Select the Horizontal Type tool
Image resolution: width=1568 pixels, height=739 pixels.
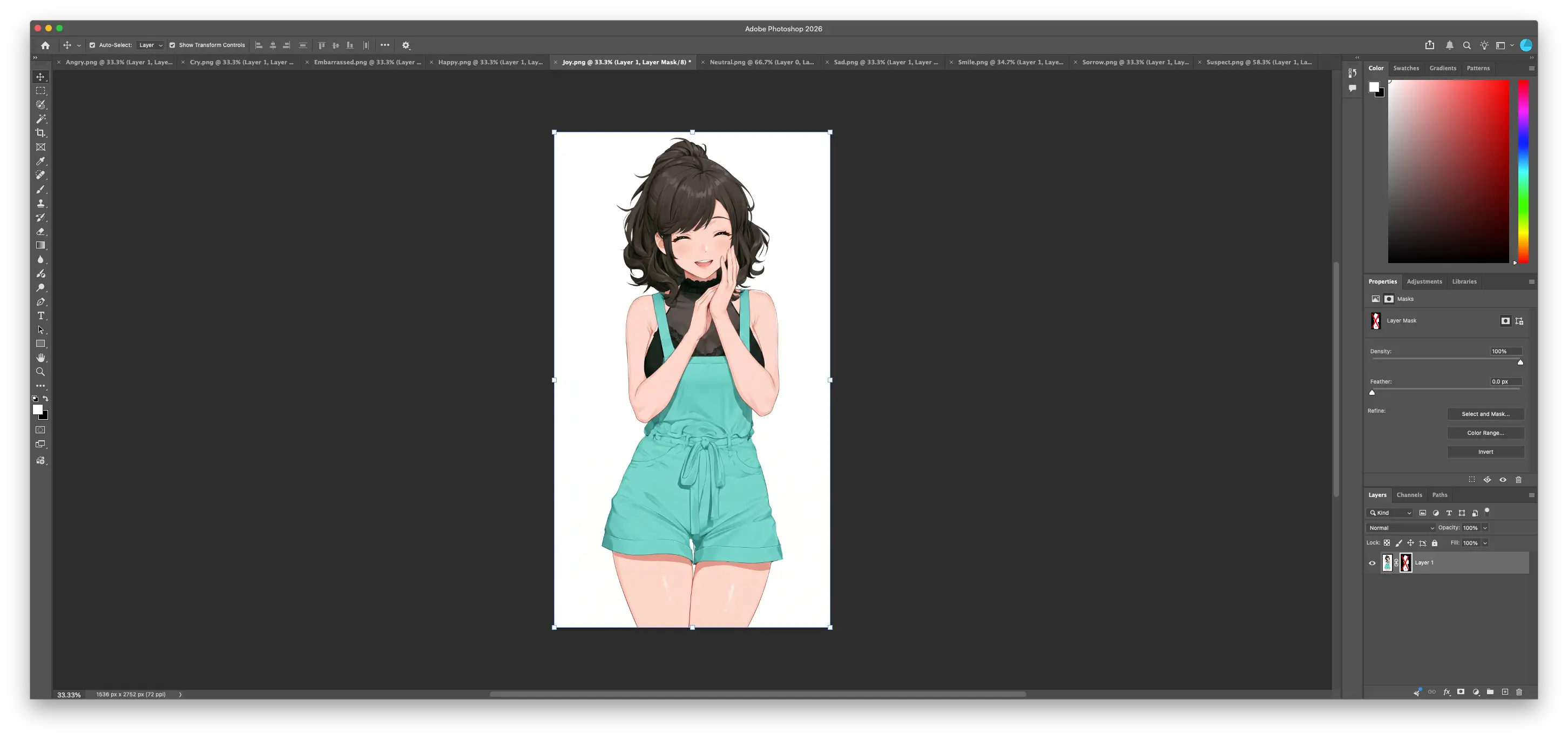coord(40,315)
